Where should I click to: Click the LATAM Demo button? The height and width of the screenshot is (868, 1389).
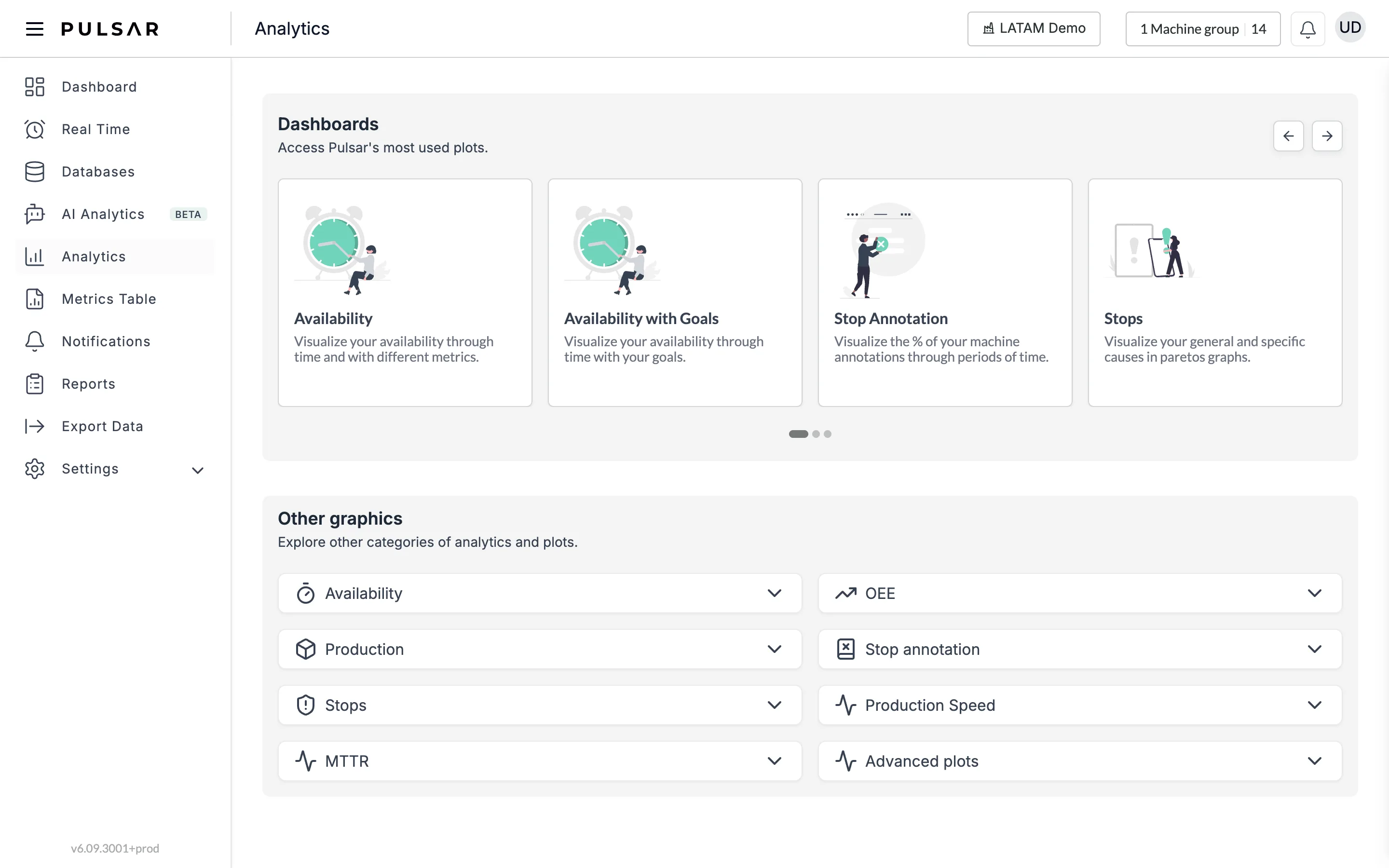(1033, 29)
